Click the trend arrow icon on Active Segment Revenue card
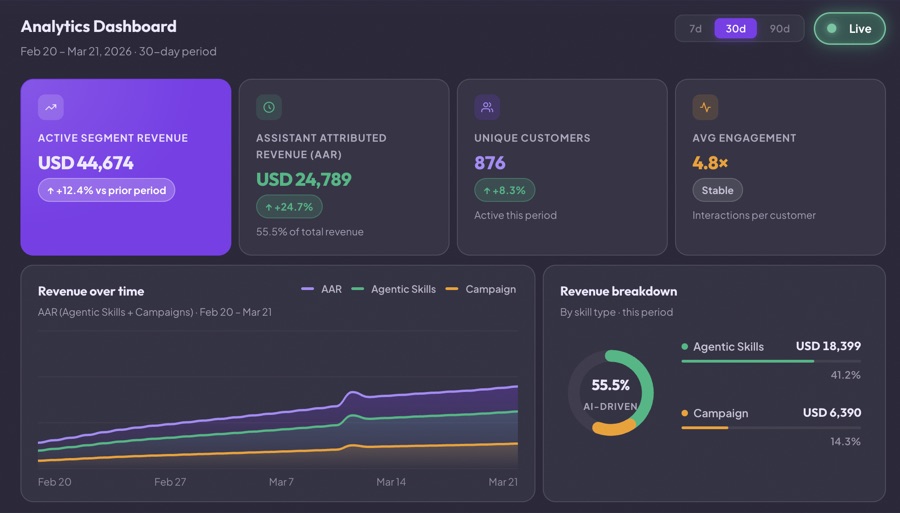 coord(51,107)
